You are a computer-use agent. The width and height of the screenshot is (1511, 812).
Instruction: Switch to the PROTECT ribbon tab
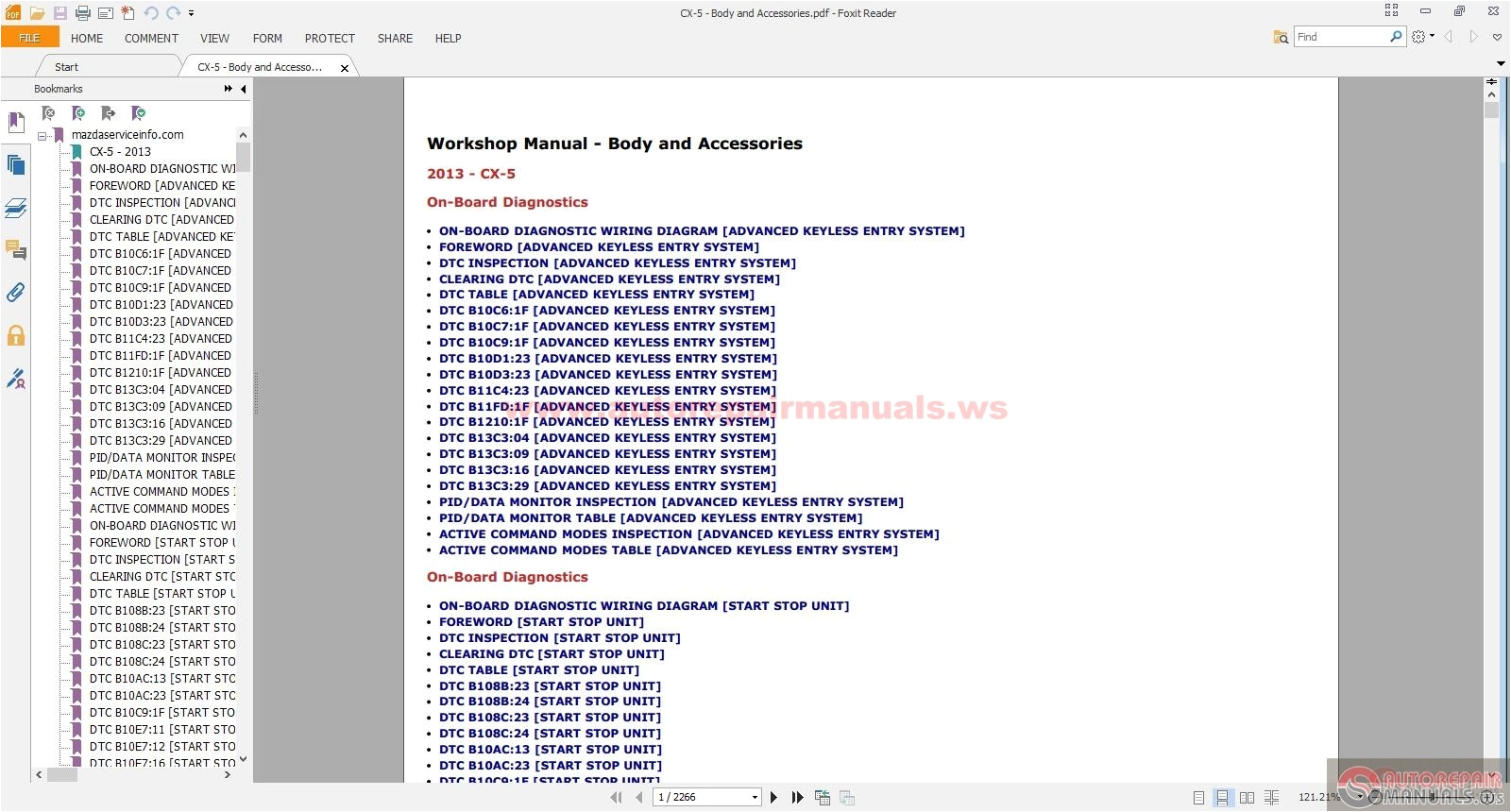(330, 39)
